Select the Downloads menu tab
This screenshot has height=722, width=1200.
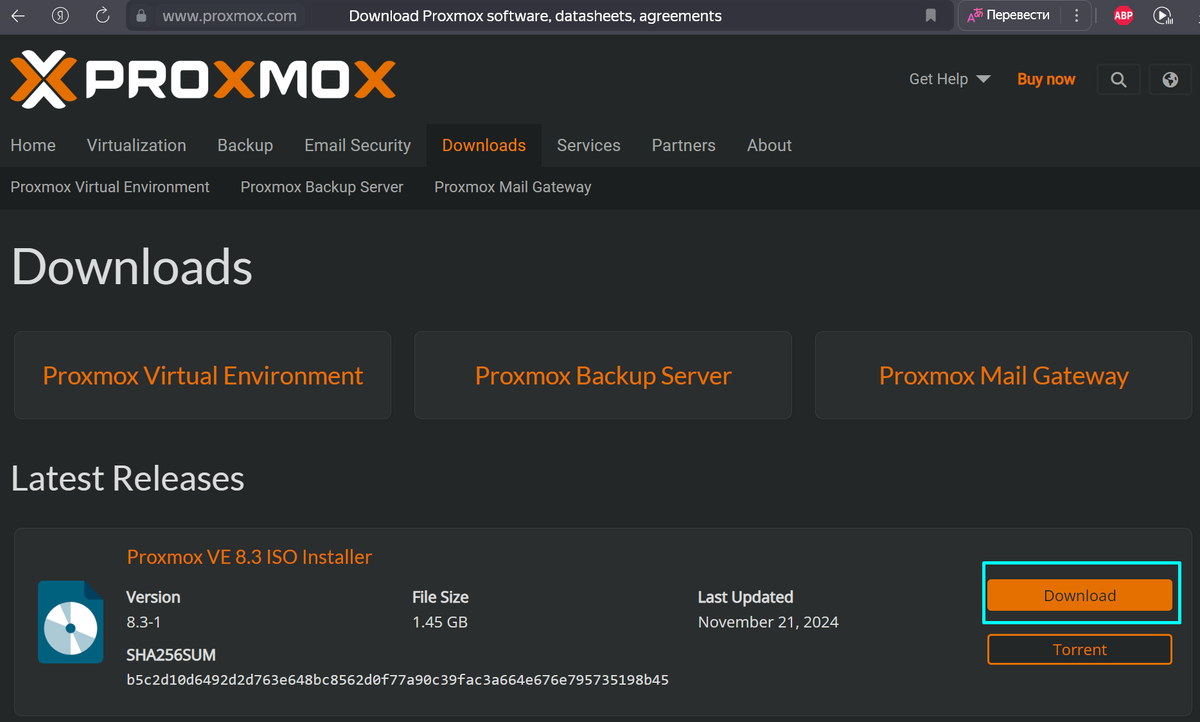tap(484, 145)
